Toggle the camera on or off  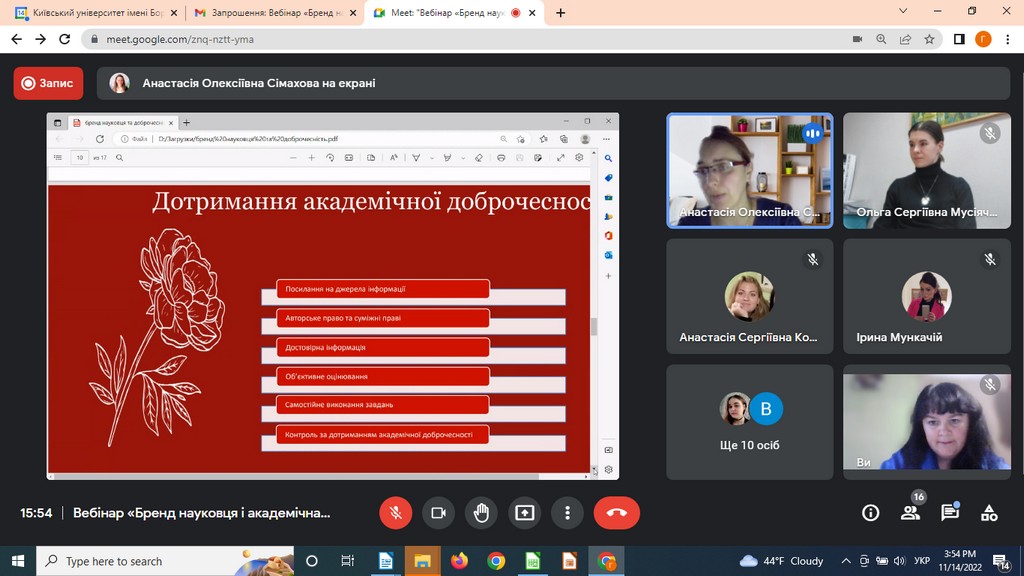pyautogui.click(x=438, y=513)
